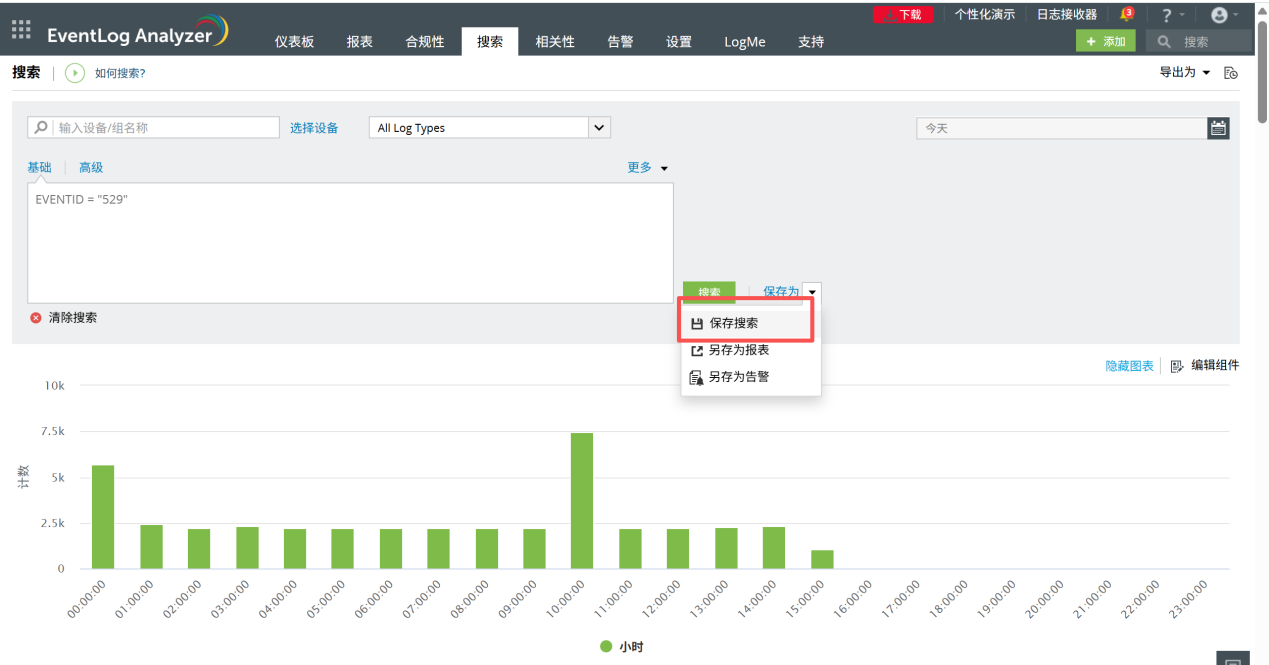The image size is (1269, 665).
Task: Click the 输入设备/组名称 input field
Action: point(165,128)
